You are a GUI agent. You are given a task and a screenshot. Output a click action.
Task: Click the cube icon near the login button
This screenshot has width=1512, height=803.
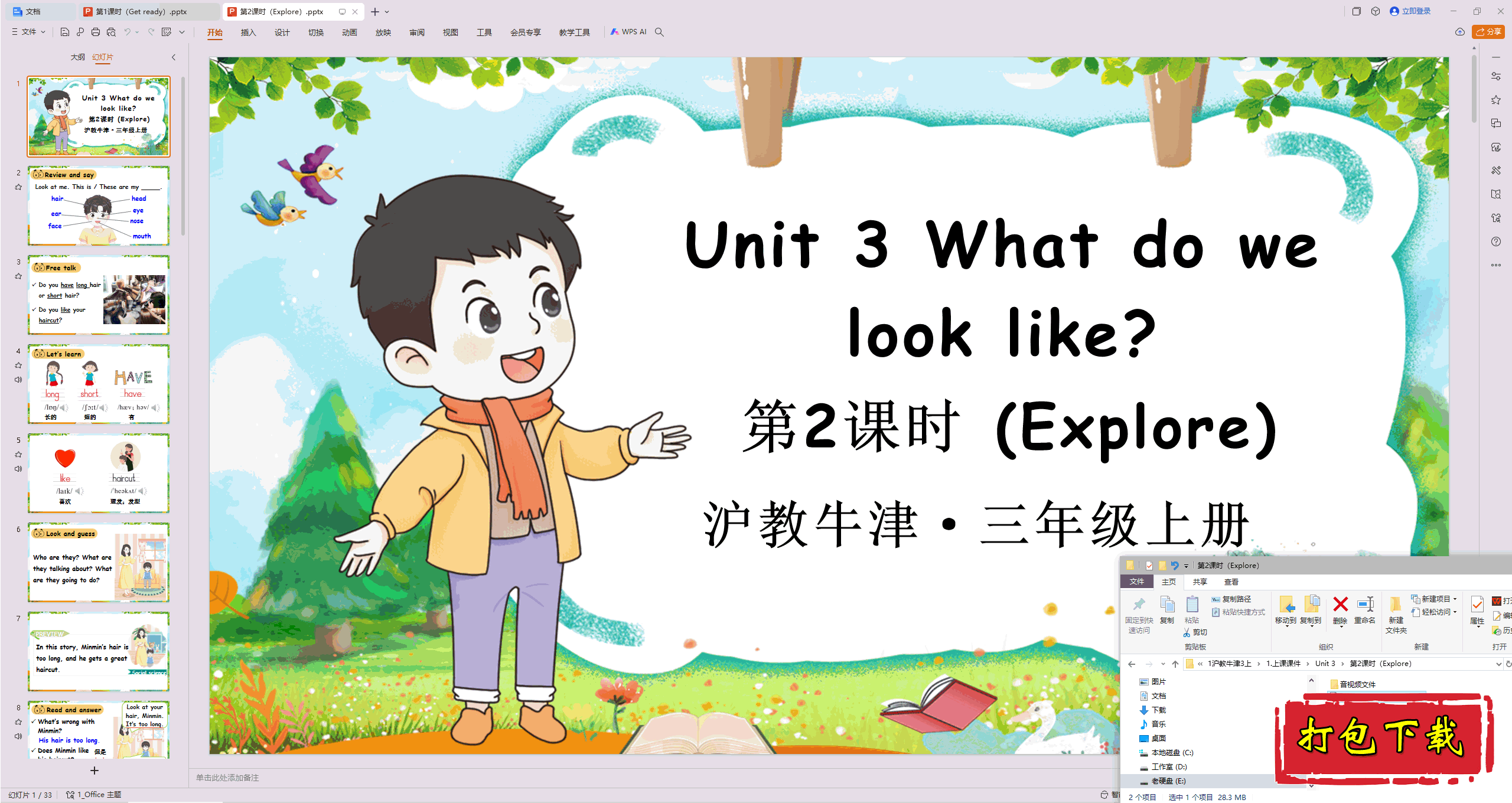1376,11
